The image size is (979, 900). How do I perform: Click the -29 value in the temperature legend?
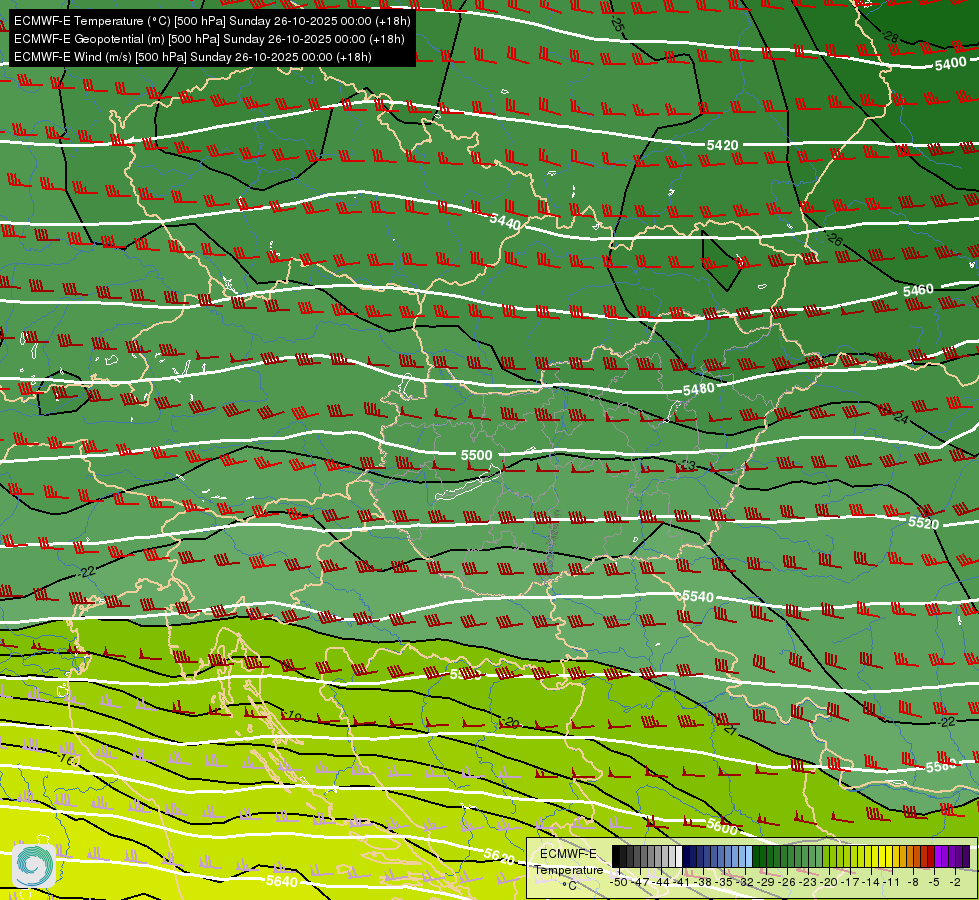[765, 883]
